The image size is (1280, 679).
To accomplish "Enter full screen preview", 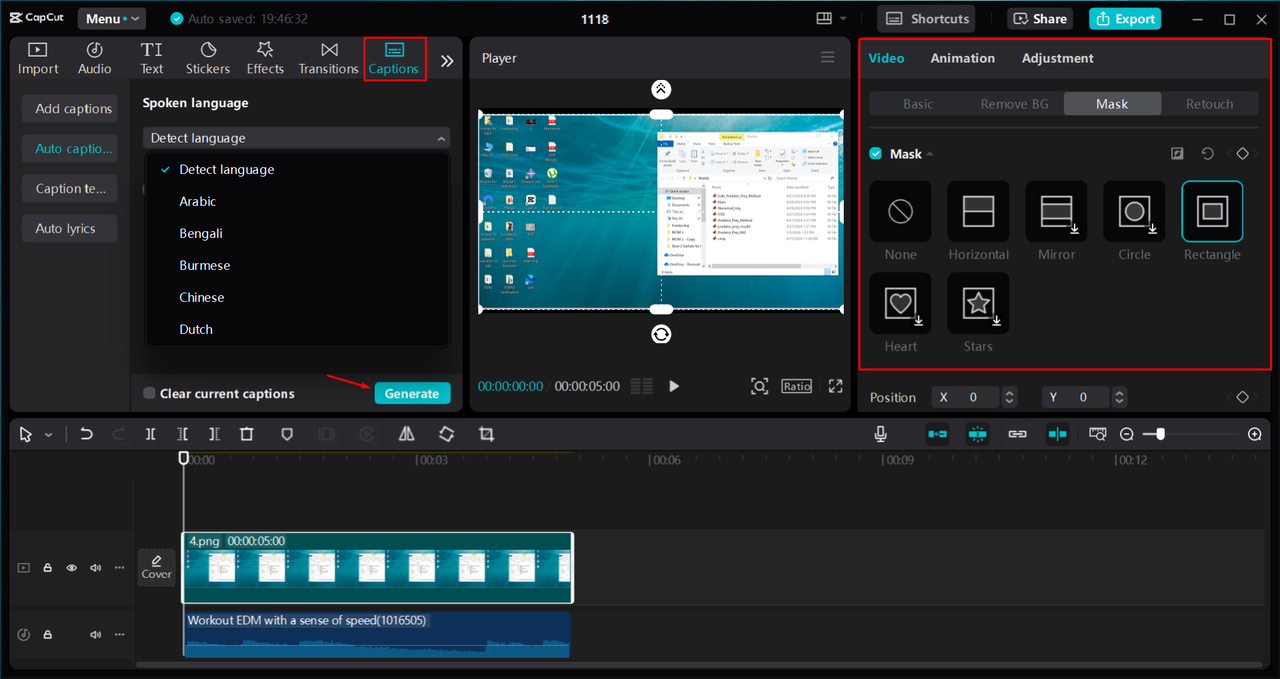I will tap(836, 386).
